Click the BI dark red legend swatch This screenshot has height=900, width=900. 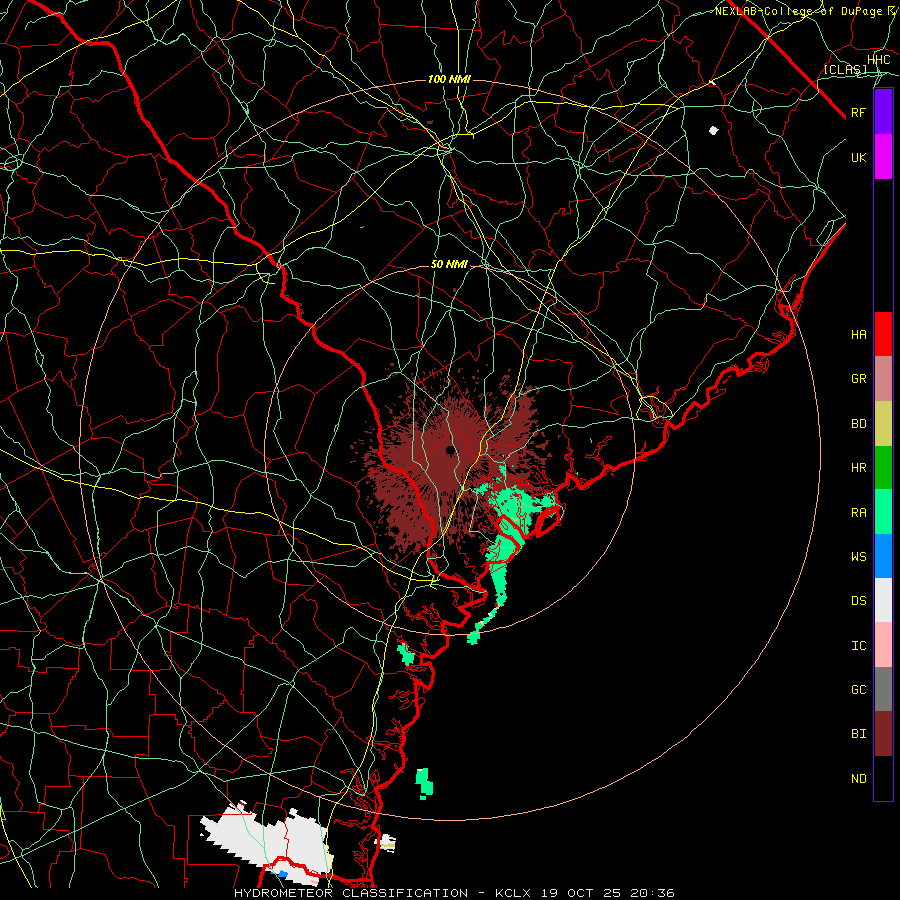[883, 734]
